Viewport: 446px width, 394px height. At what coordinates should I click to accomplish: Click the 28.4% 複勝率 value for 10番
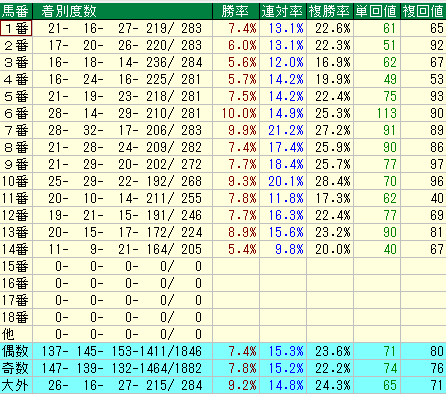pyautogui.click(x=333, y=181)
